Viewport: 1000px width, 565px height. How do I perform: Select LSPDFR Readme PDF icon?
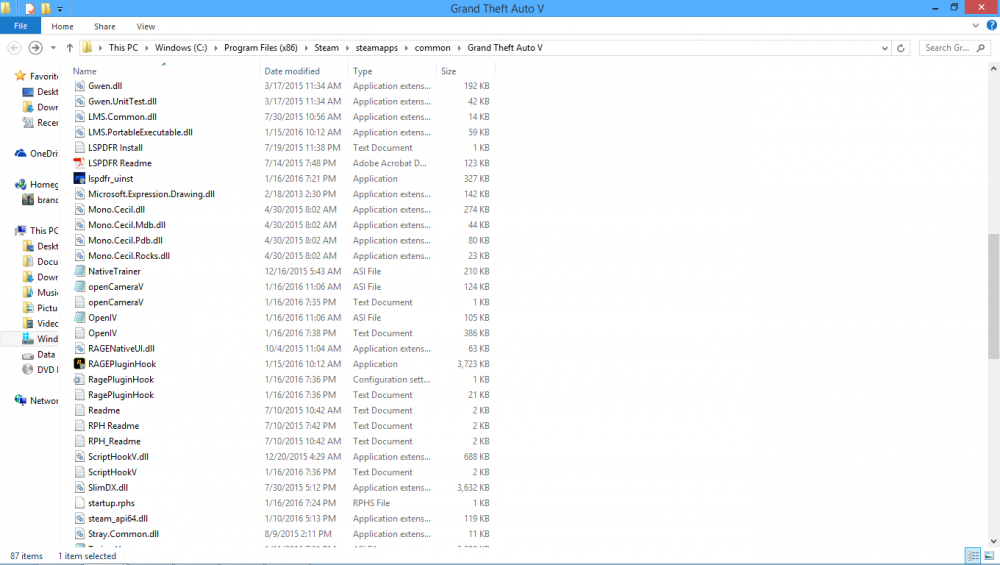tap(79, 163)
